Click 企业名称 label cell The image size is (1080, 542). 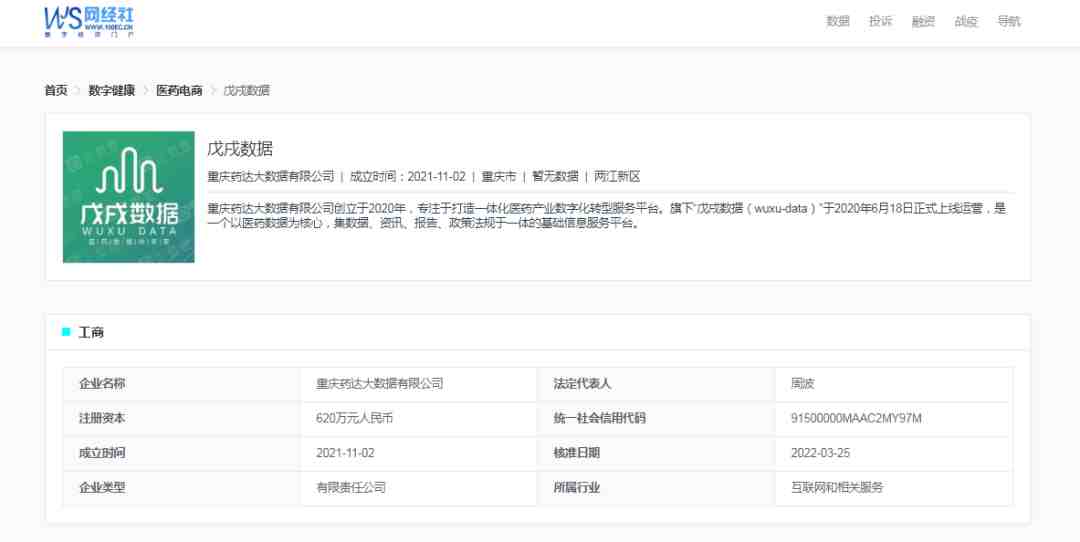point(182,384)
